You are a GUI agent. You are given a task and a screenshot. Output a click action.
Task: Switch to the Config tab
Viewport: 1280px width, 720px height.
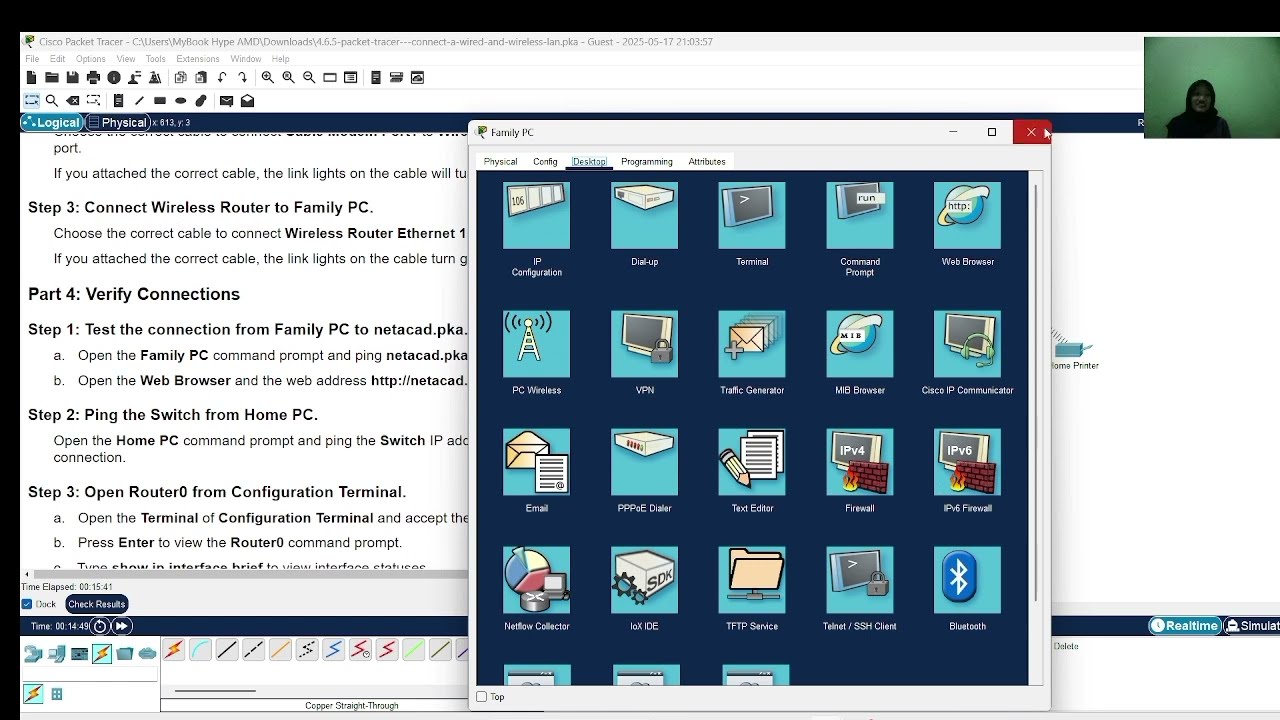(545, 161)
